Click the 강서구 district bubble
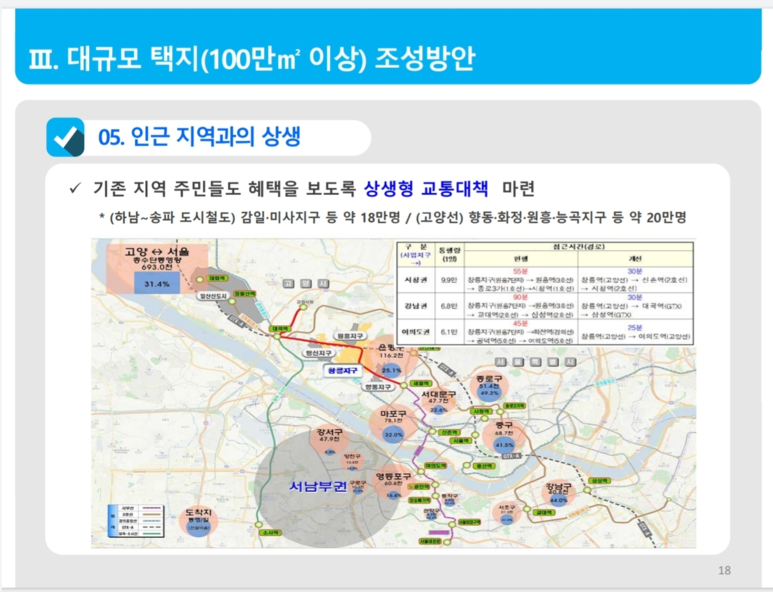The image size is (773, 592). click(x=330, y=440)
